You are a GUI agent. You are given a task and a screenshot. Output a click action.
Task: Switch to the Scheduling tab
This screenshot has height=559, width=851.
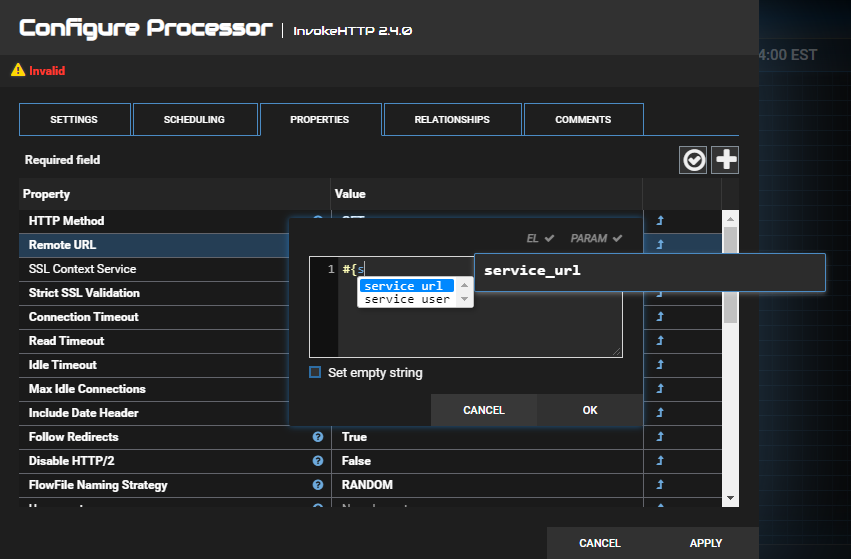click(x=194, y=119)
